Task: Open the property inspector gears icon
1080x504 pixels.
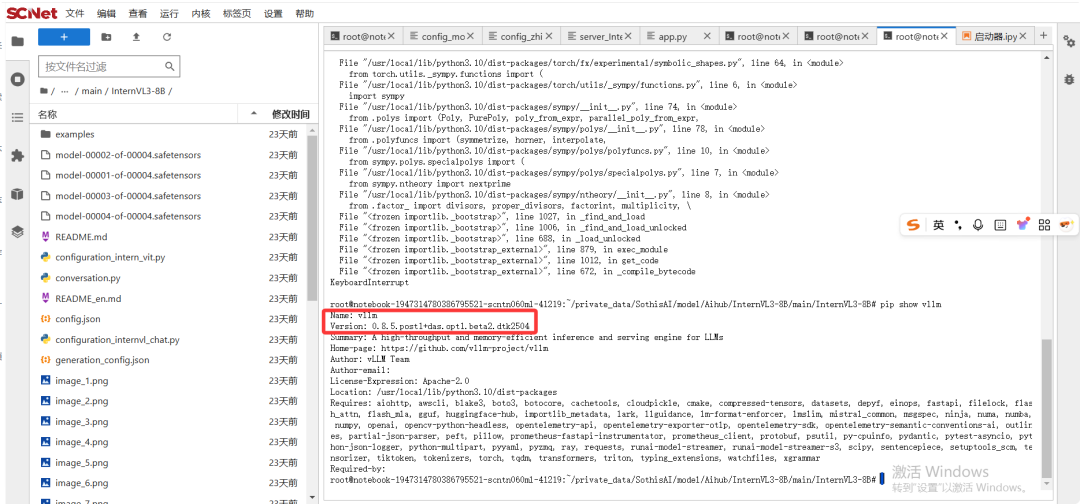Action: pyautogui.click(x=1069, y=42)
